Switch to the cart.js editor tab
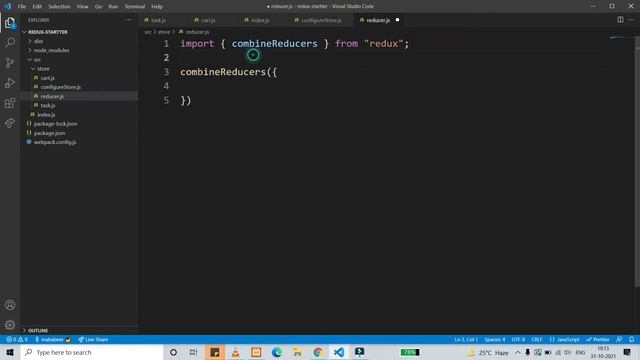 (208, 20)
